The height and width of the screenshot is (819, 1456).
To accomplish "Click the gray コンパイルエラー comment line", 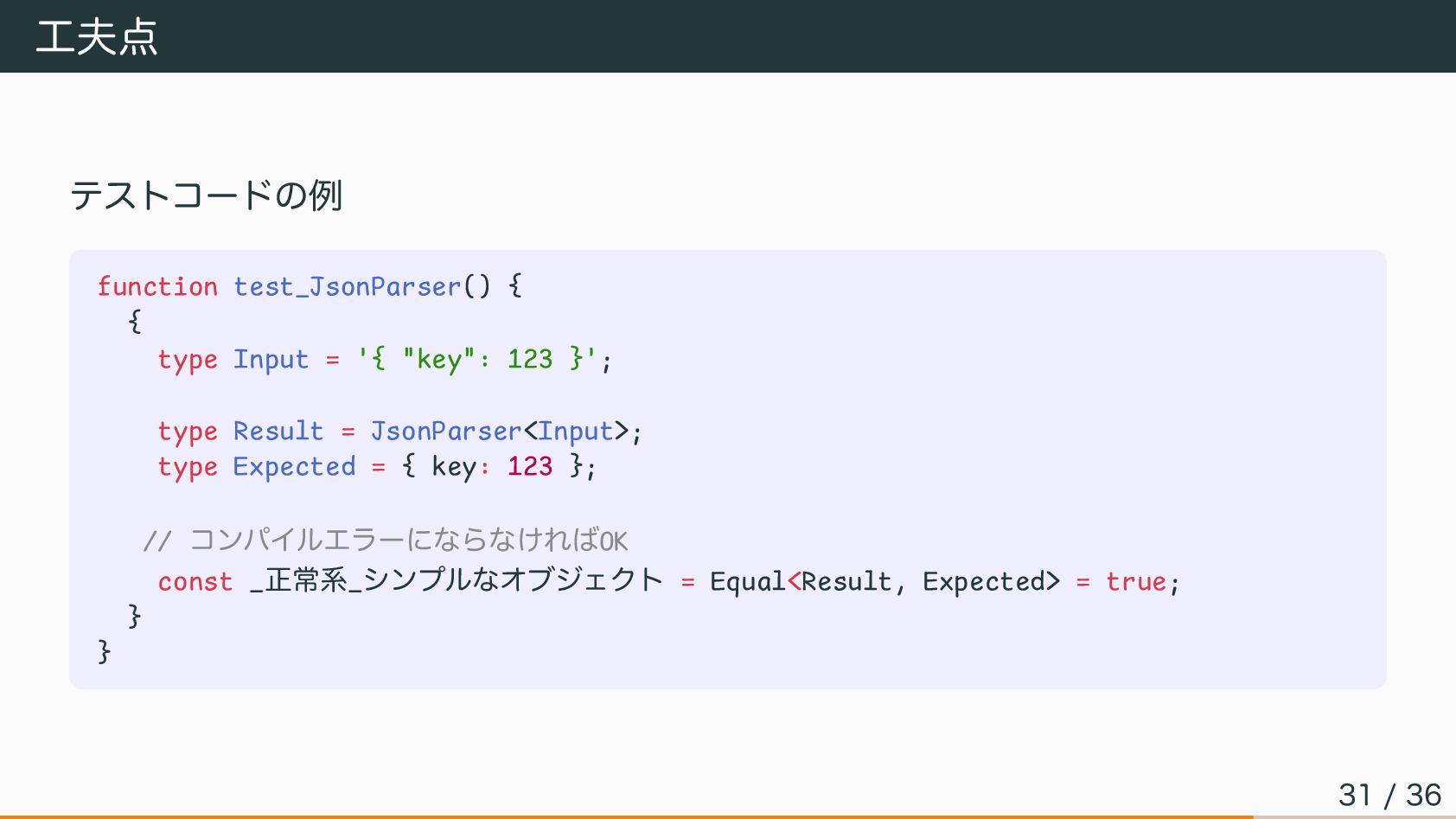I will [386, 541].
